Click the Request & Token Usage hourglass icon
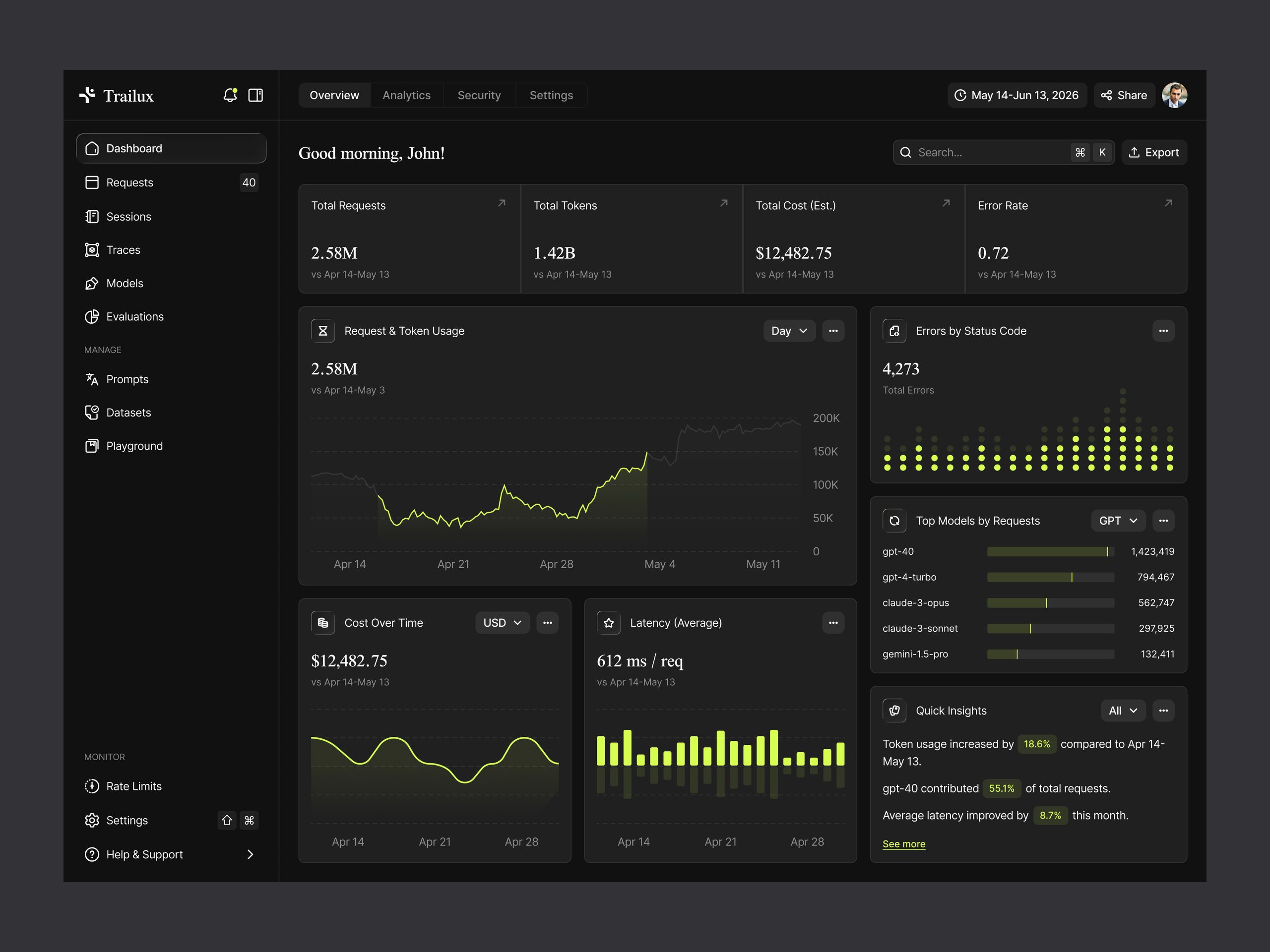Image resolution: width=1270 pixels, height=952 pixels. point(322,331)
